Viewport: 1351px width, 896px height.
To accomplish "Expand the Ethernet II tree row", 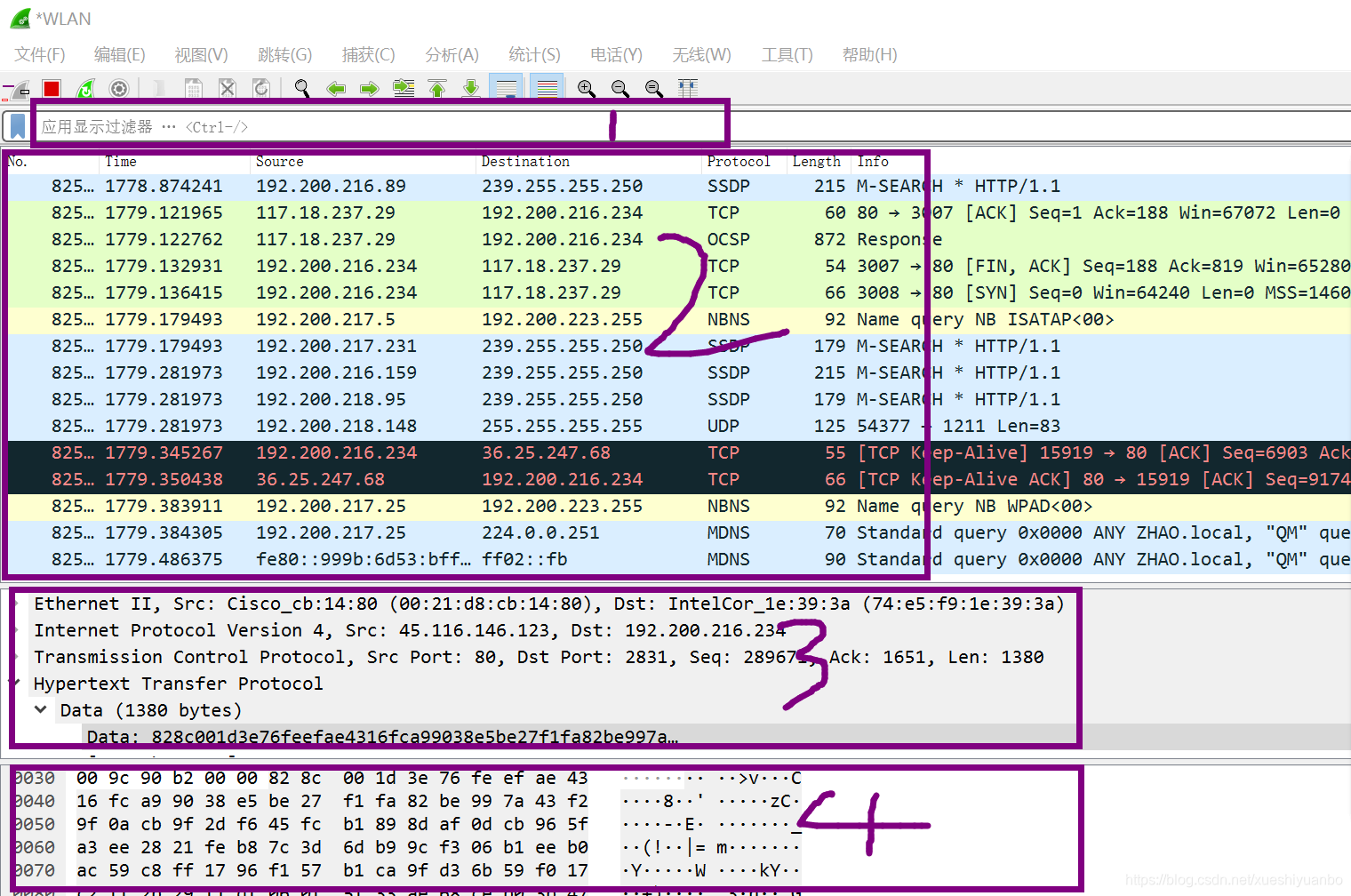I will click(x=16, y=604).
